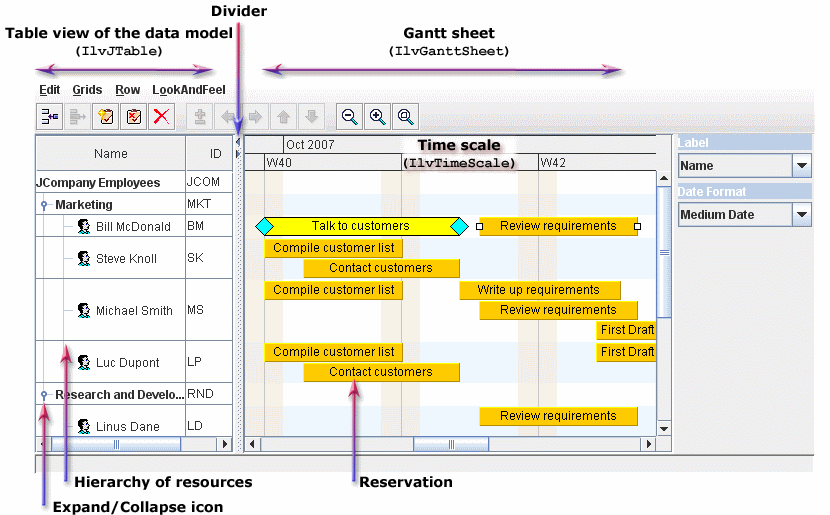Image resolution: width=830 pixels, height=515 pixels.
Task: Click the zoom out magnifier icon
Action: pyautogui.click(x=349, y=117)
